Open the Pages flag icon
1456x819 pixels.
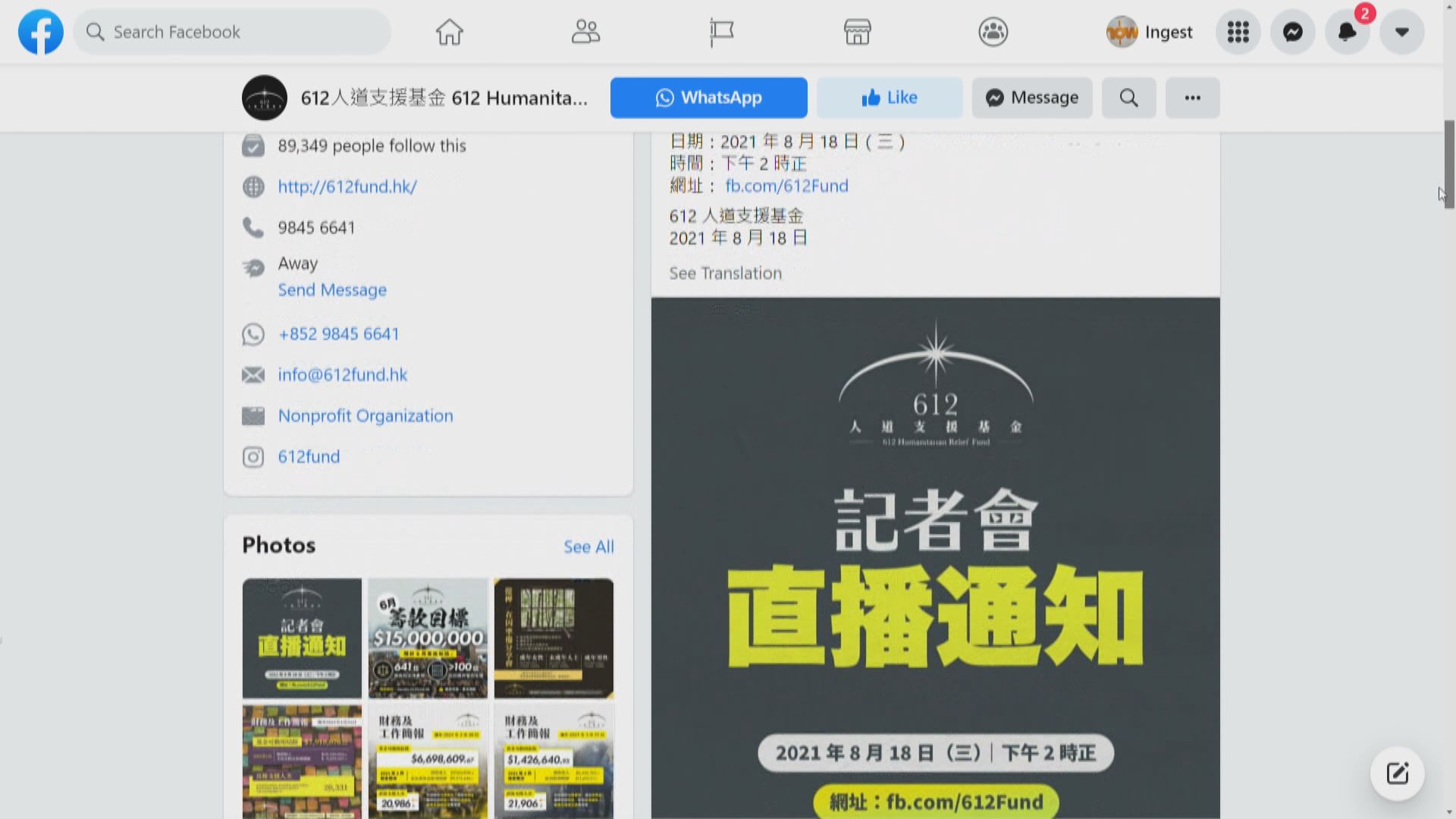[721, 32]
